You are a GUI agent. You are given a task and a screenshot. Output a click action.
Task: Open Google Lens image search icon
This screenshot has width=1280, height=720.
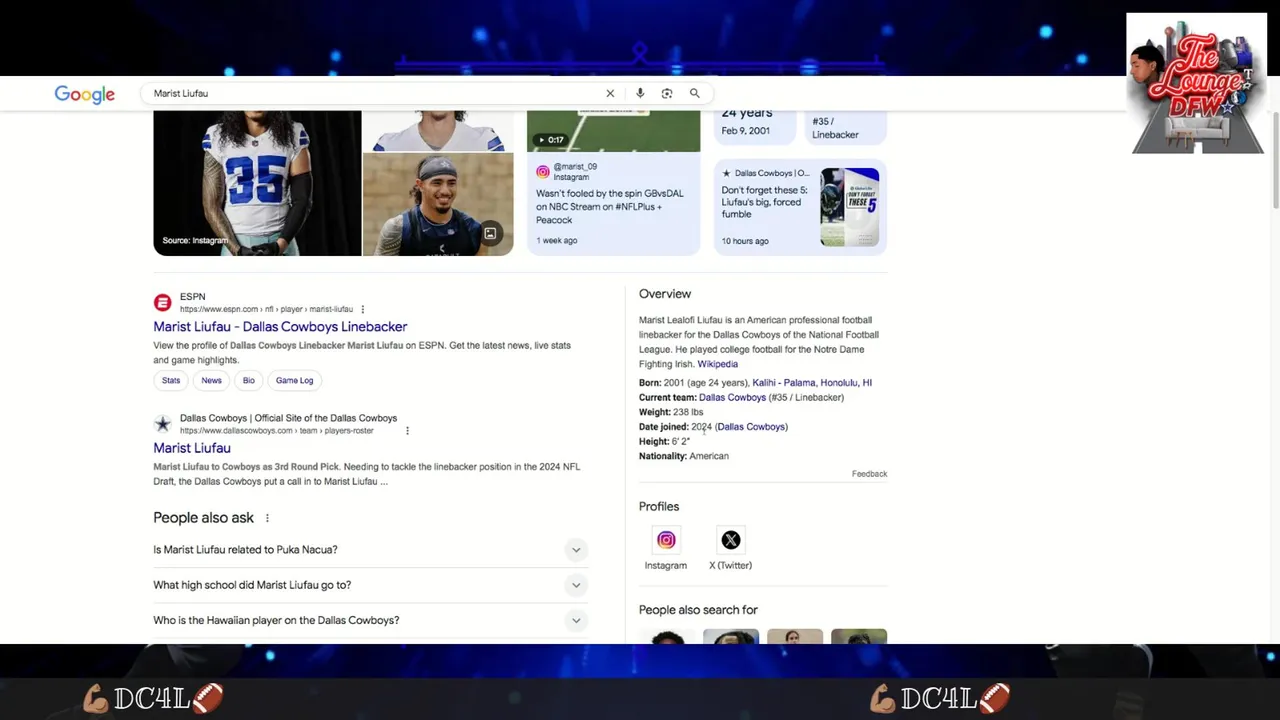pos(667,93)
